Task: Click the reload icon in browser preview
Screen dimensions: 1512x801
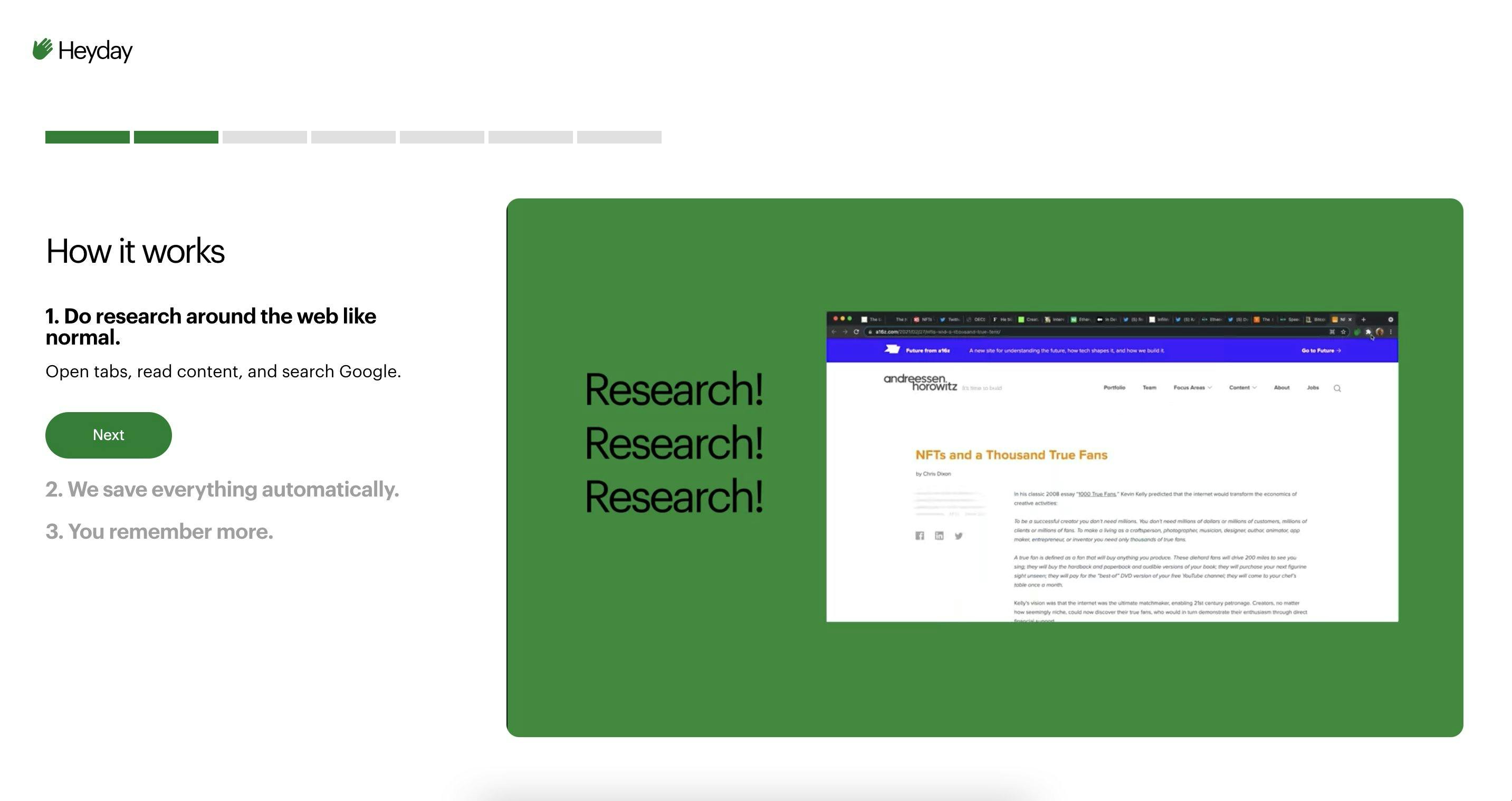Action: (x=856, y=332)
